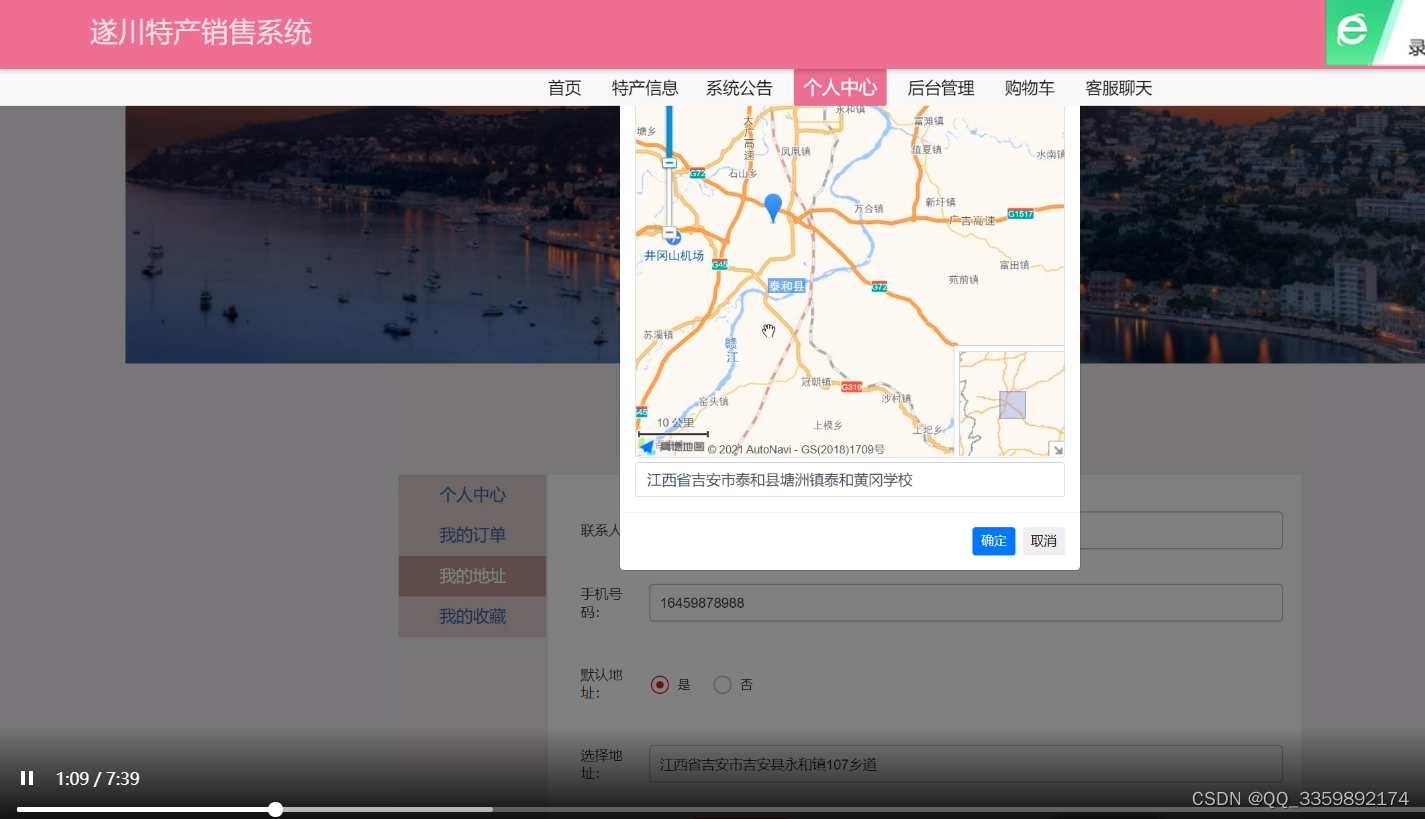Open the 购物车 nav item
This screenshot has width=1425, height=819.
(1030, 88)
